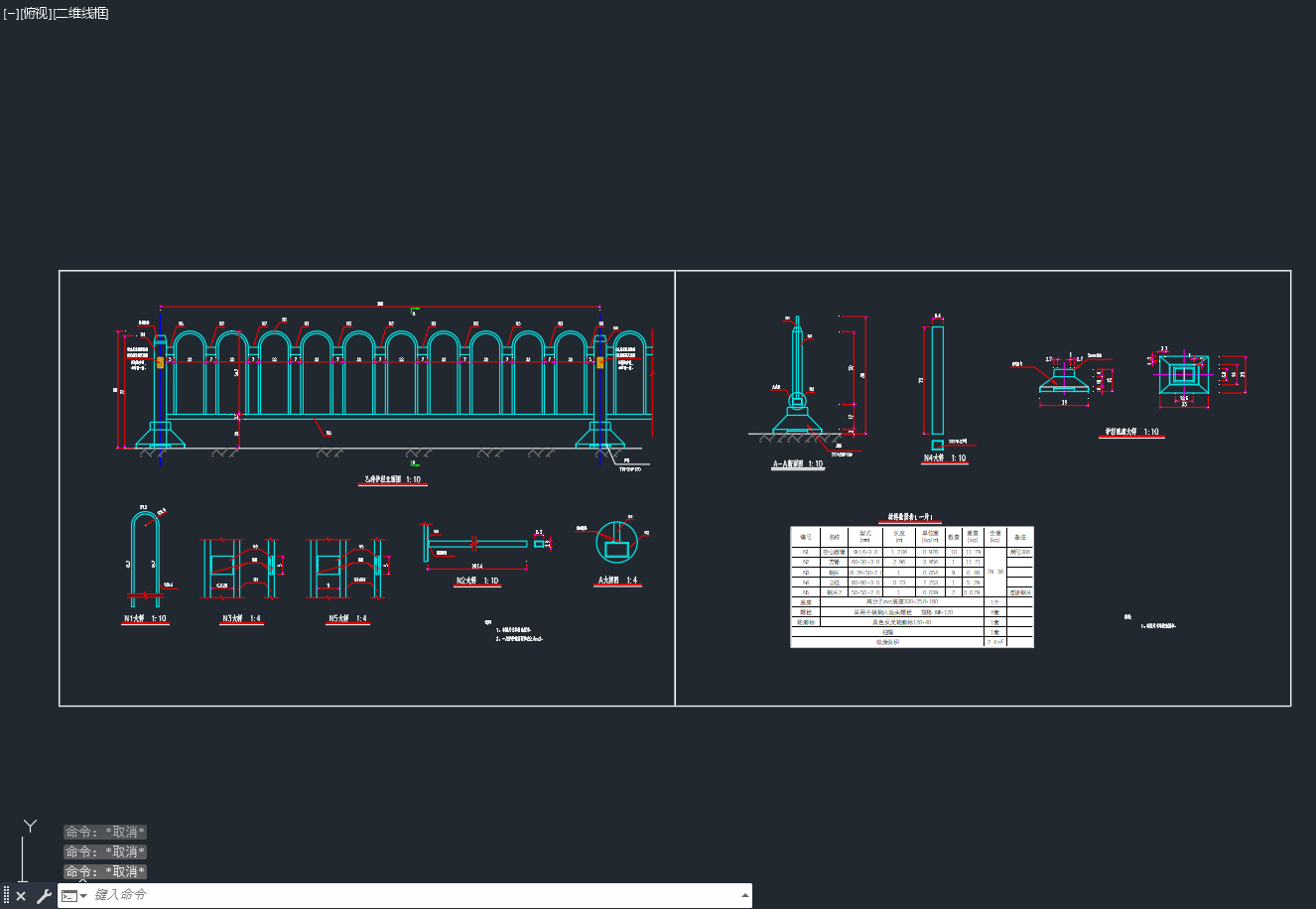Screen dimensions: 1316x909
Task: Select the N4大样 1:10 label
Action: [945, 458]
